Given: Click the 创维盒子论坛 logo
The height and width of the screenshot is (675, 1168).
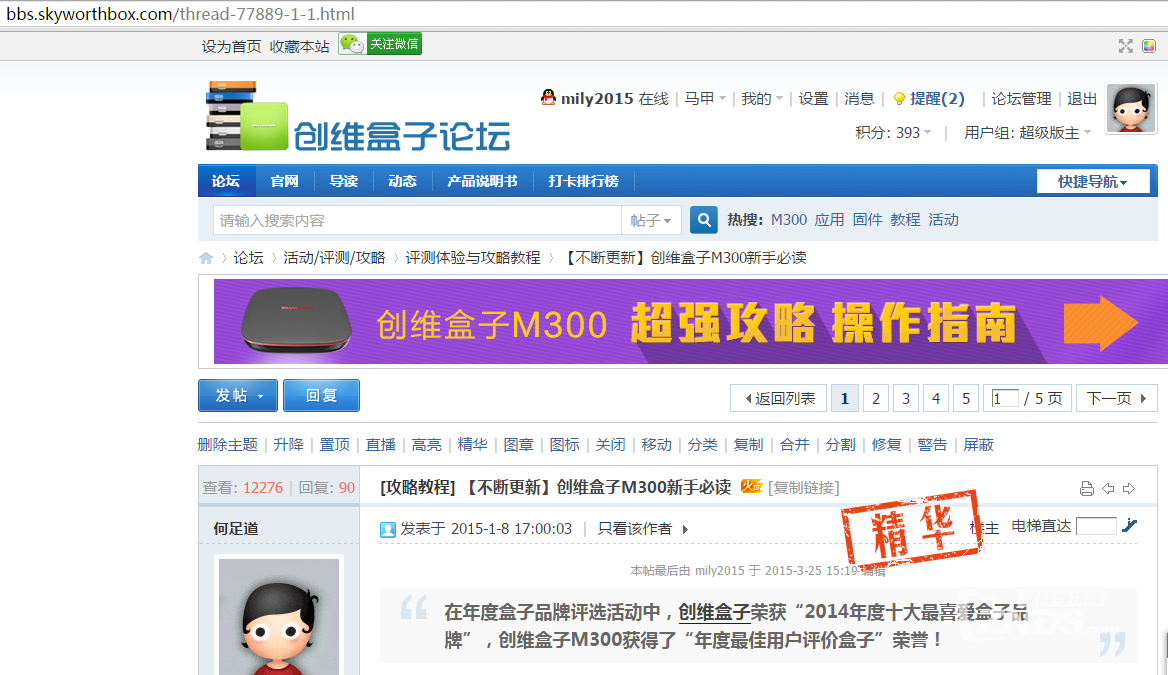Looking at the screenshot, I should [x=358, y=117].
